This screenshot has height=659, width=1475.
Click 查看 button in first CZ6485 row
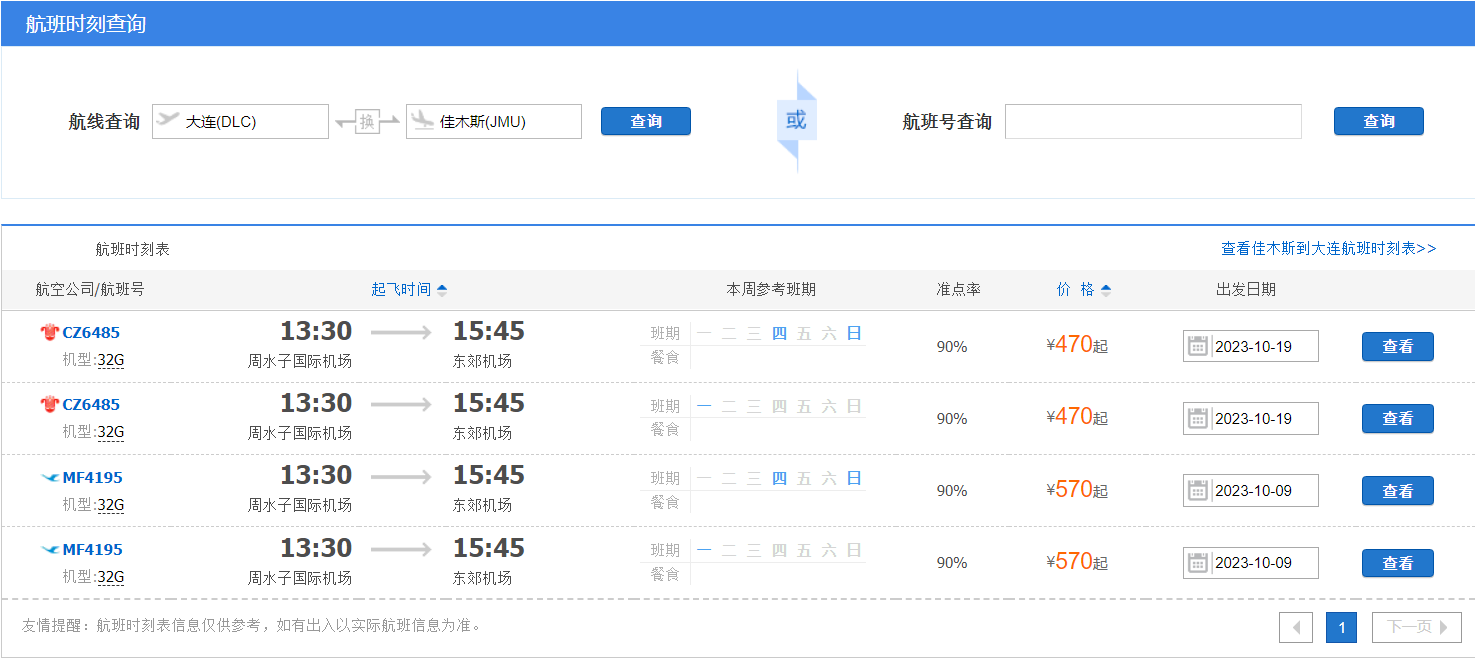1398,346
